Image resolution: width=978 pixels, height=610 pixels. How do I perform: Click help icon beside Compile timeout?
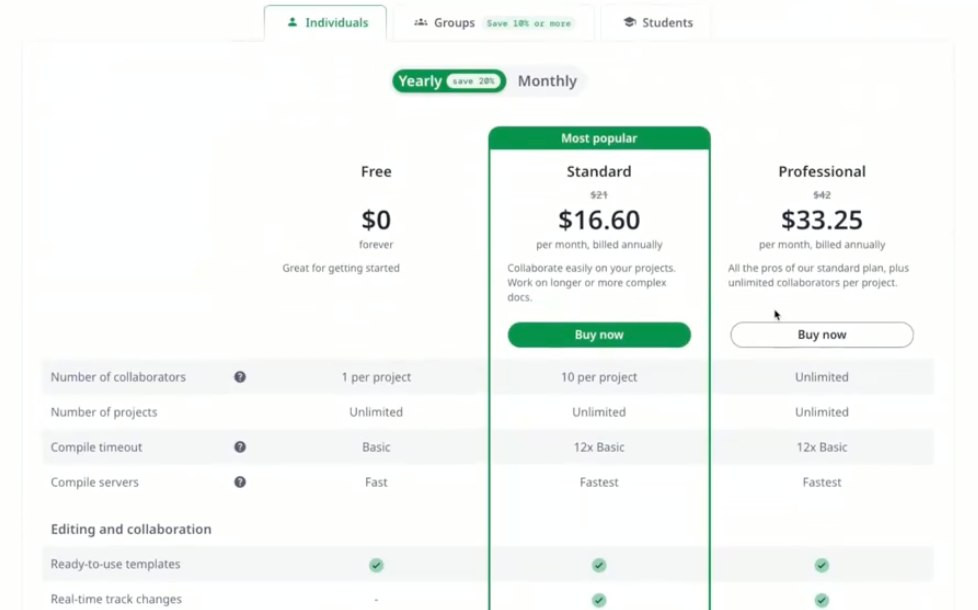240,447
